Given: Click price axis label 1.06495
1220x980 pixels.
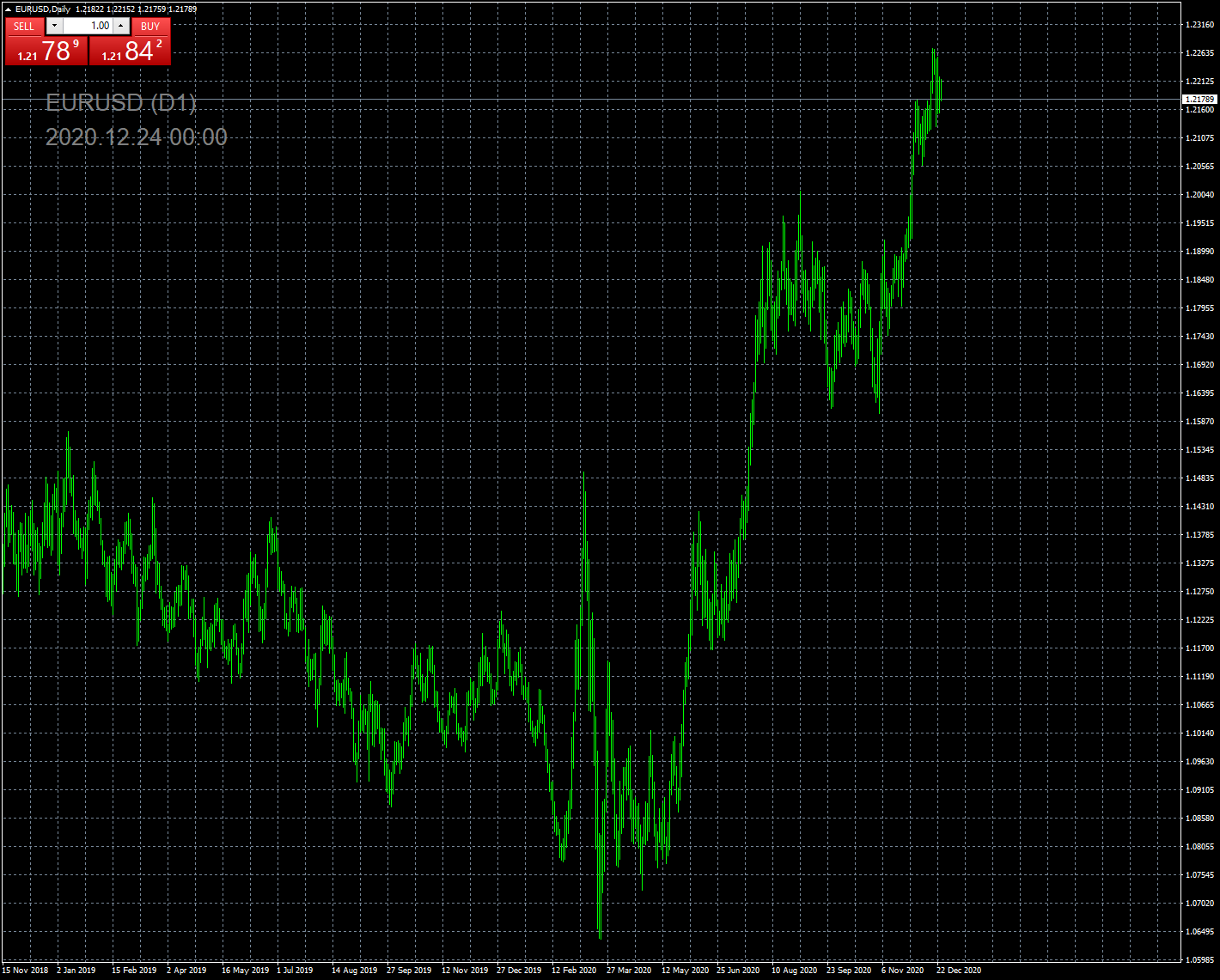Looking at the screenshot, I should pos(1199,932).
